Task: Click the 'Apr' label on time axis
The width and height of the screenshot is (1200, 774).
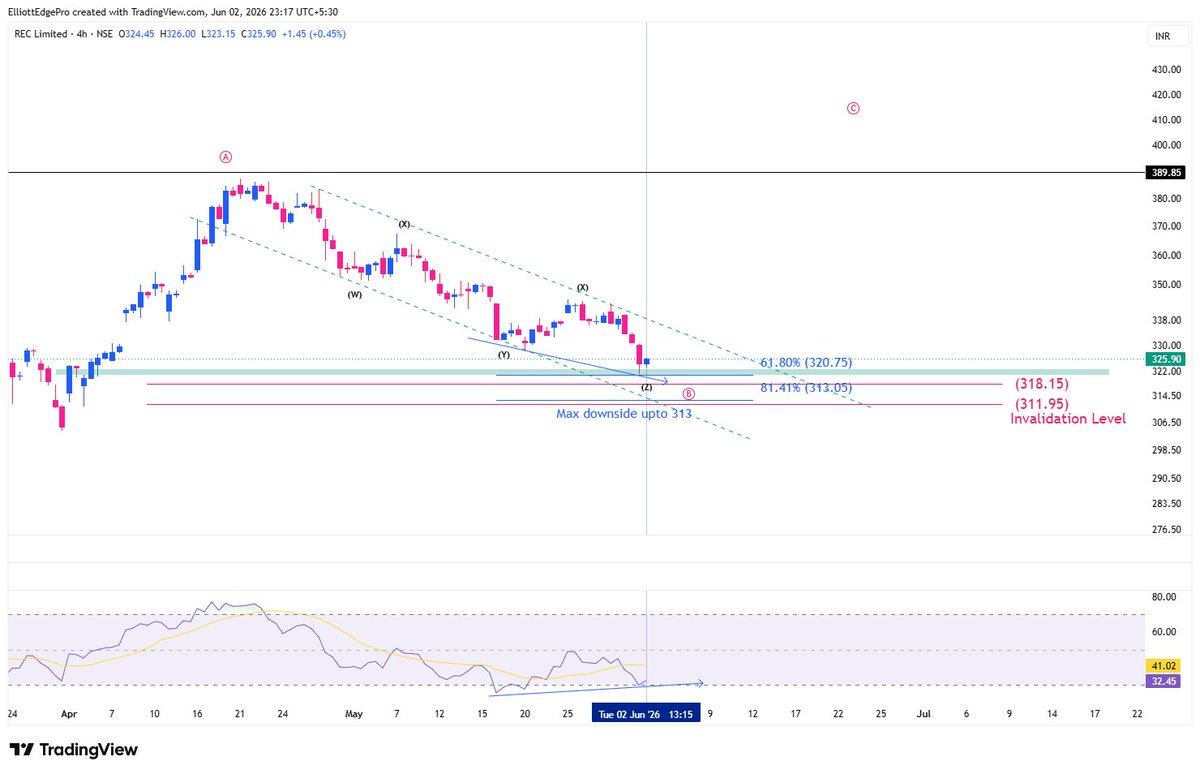Action: pyautogui.click(x=69, y=714)
